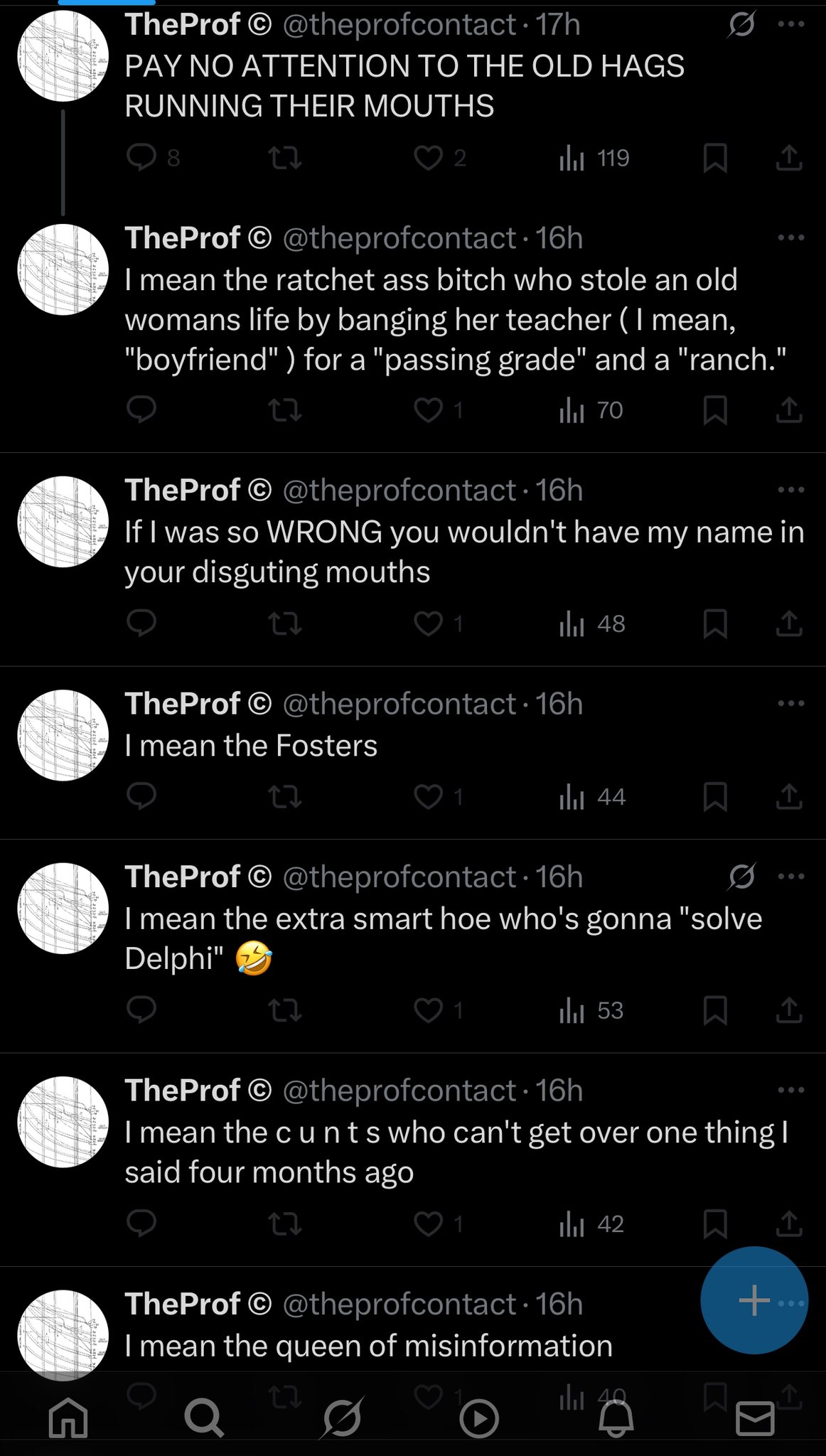
Task: Open Grok icon on "solve Delphi" post
Action: coord(741,877)
